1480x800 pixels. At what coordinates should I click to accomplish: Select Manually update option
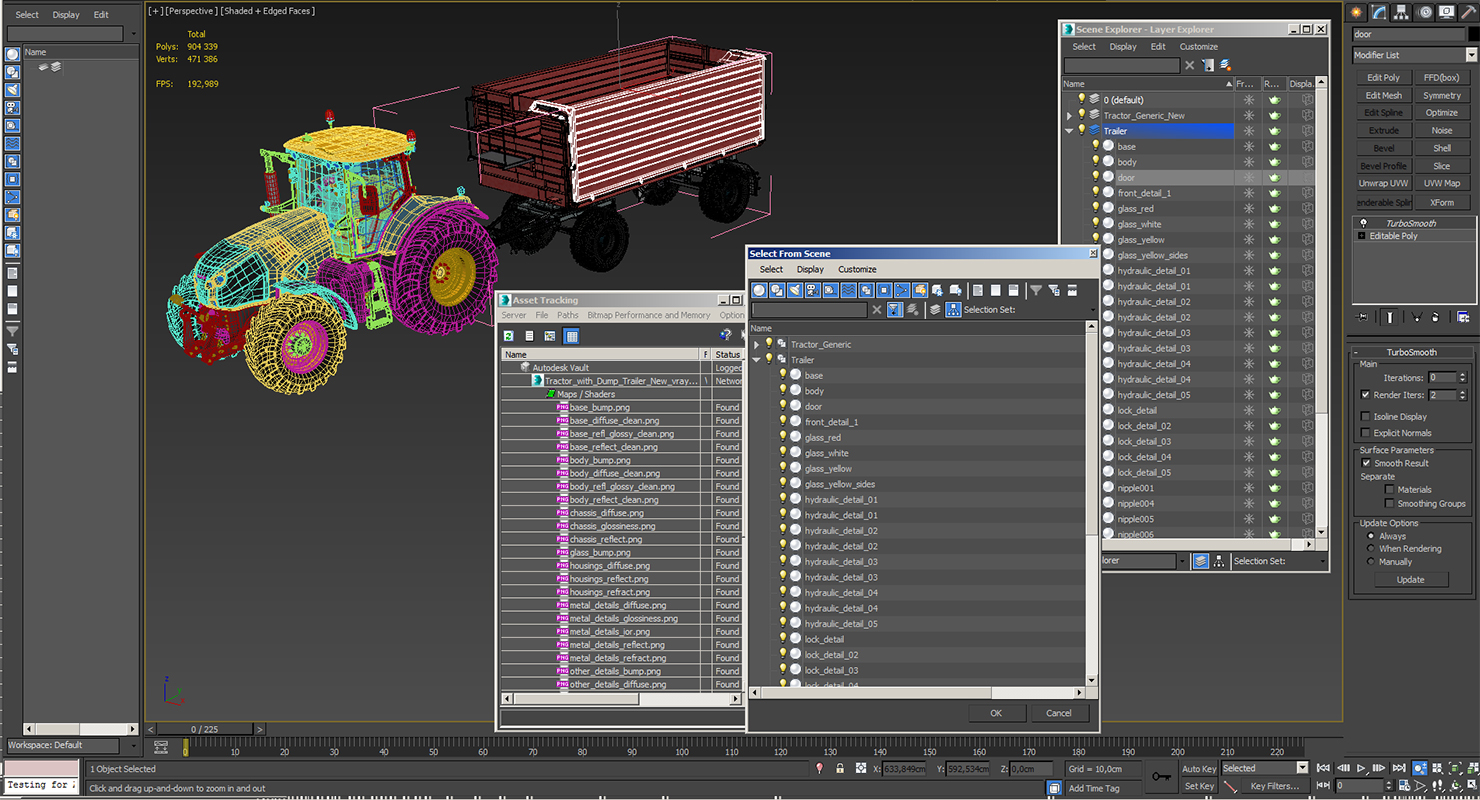pos(1371,562)
